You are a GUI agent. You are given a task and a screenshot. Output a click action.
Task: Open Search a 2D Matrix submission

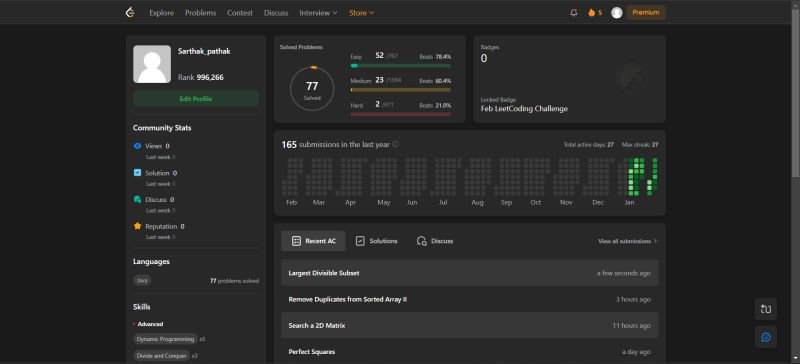click(x=470, y=325)
